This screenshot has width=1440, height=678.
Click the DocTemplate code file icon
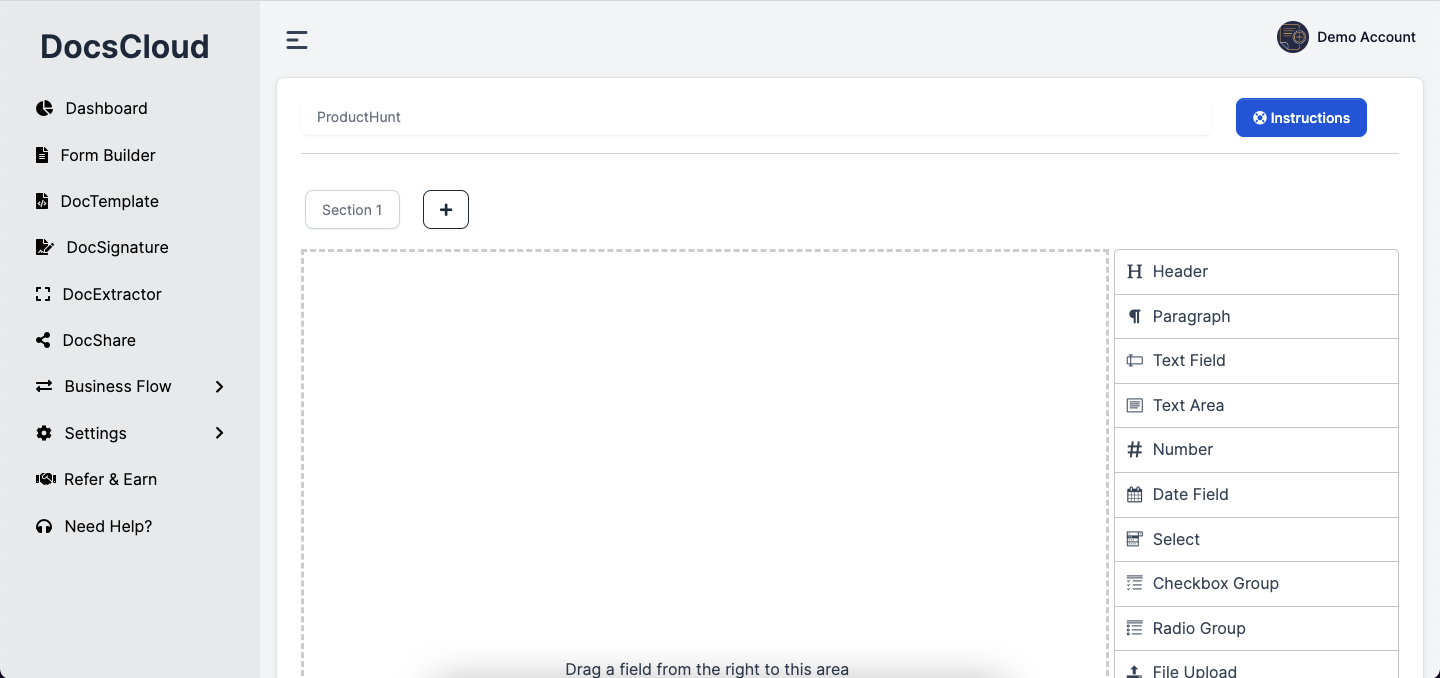point(41,201)
